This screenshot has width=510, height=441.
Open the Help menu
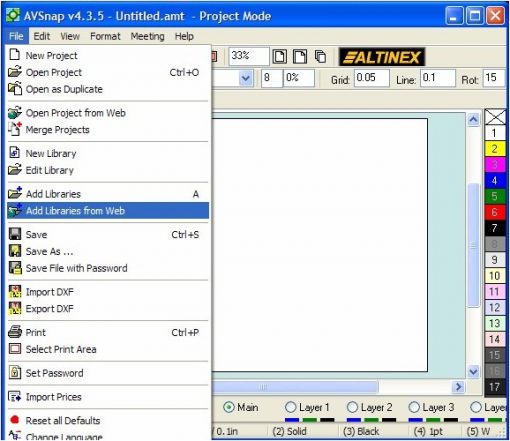coord(184,36)
